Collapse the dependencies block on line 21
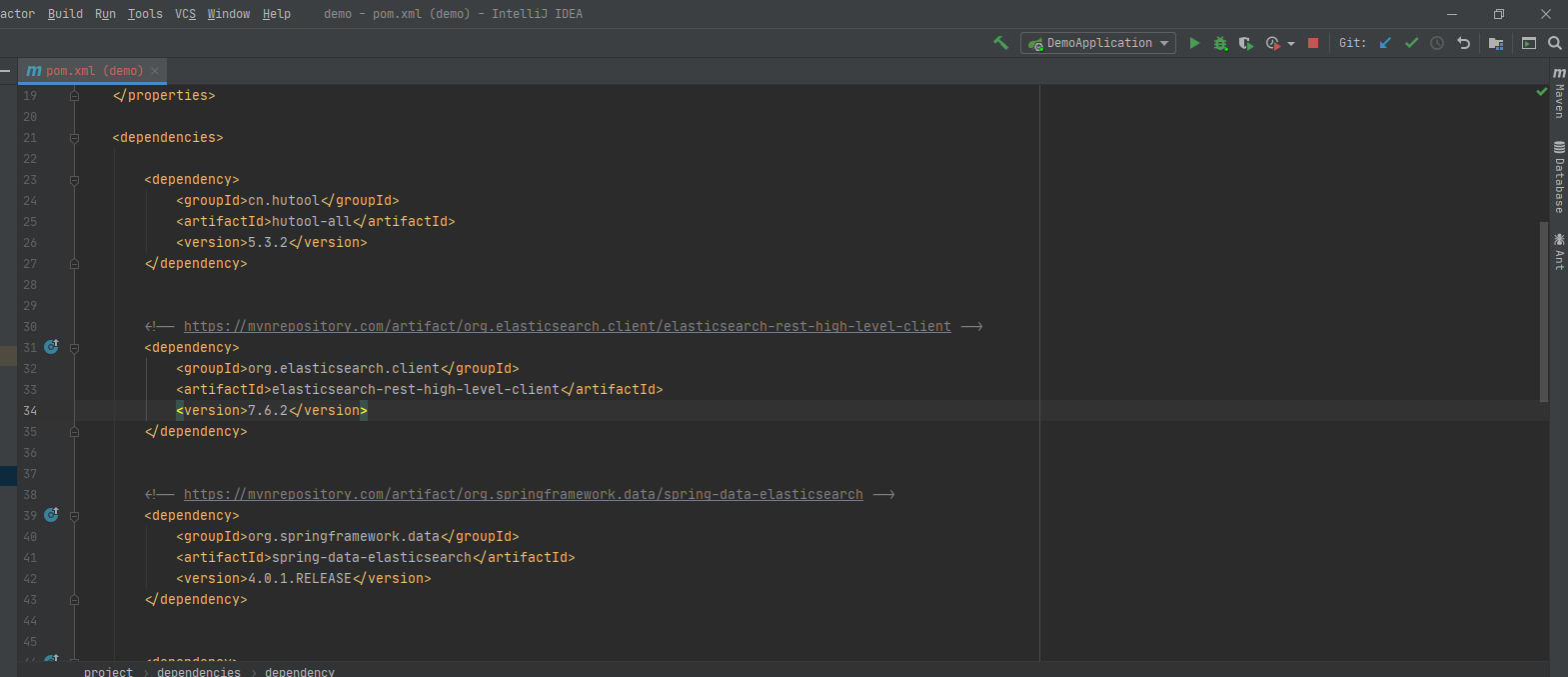The width and height of the screenshot is (1568, 677). pos(74,138)
